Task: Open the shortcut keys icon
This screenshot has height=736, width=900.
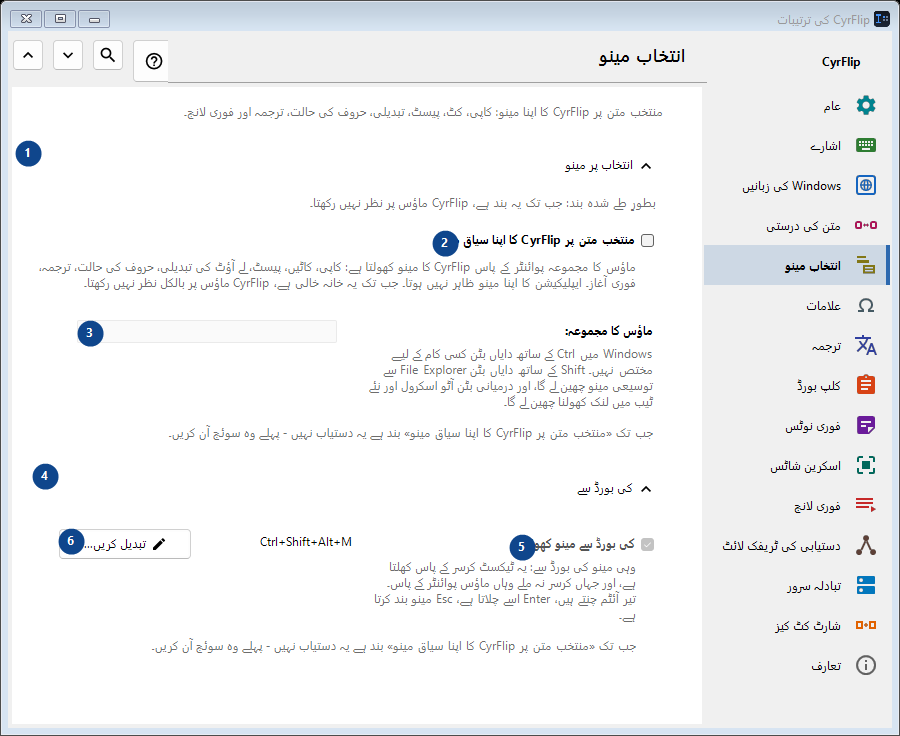Action: pos(866,625)
